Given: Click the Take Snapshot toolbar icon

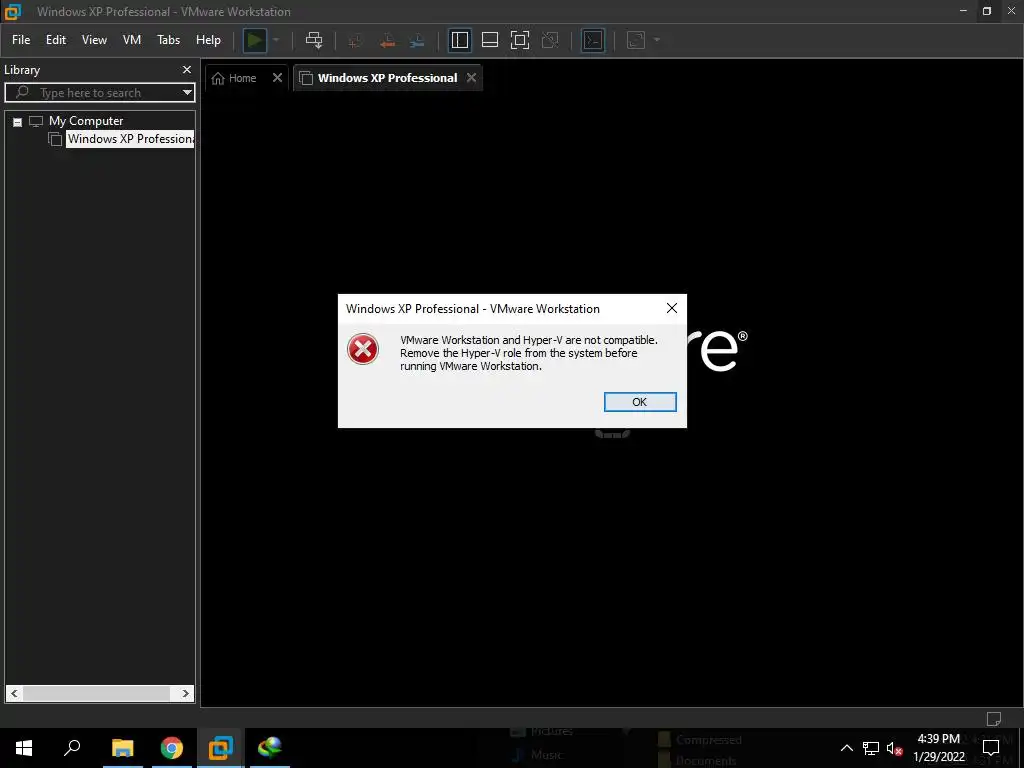Looking at the screenshot, I should point(356,40).
